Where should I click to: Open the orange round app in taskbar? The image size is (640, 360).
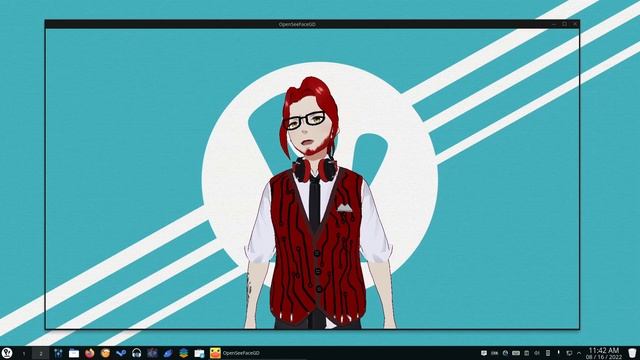(x=105, y=353)
